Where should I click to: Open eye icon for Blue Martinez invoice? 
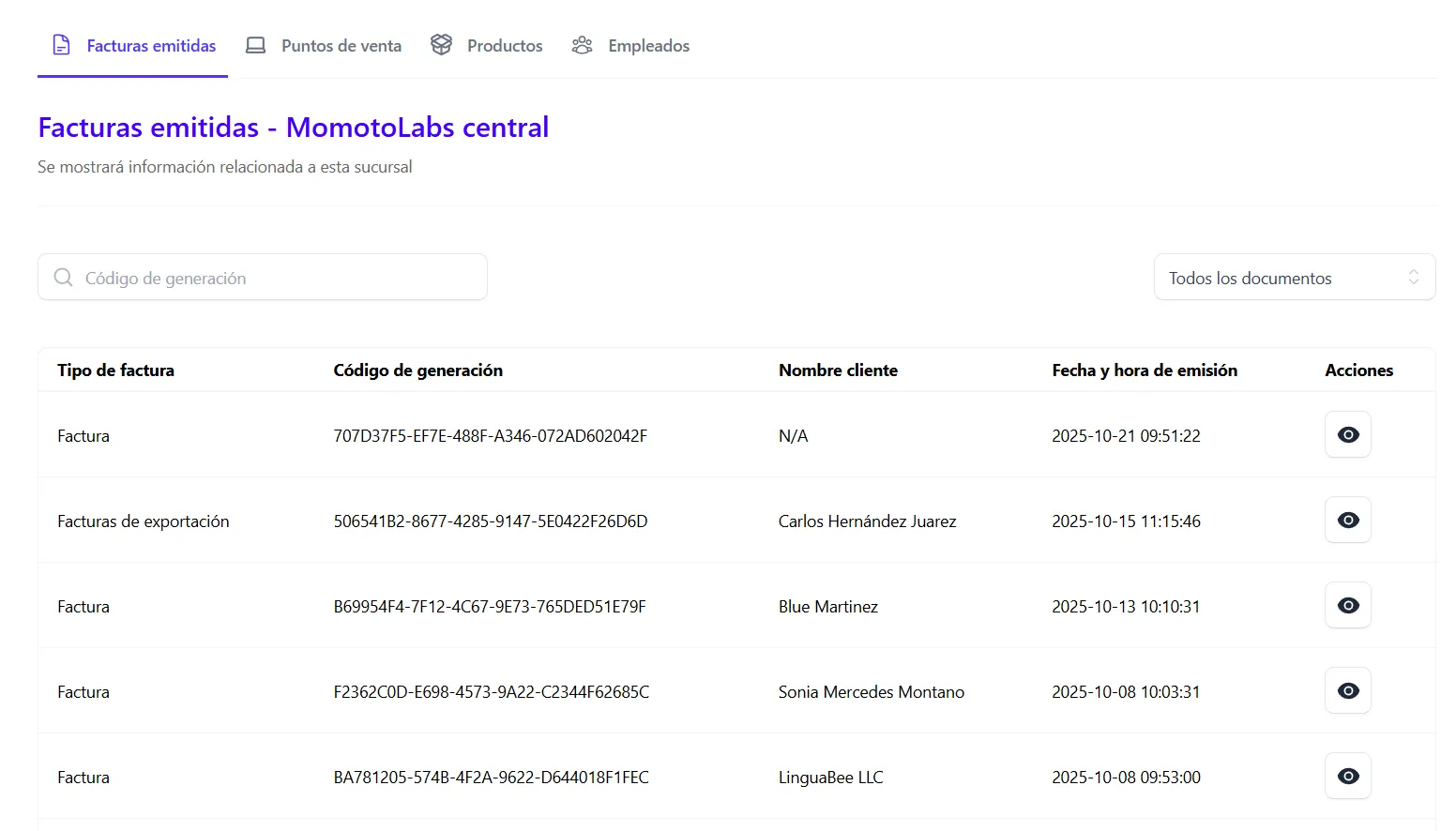pyautogui.click(x=1347, y=606)
